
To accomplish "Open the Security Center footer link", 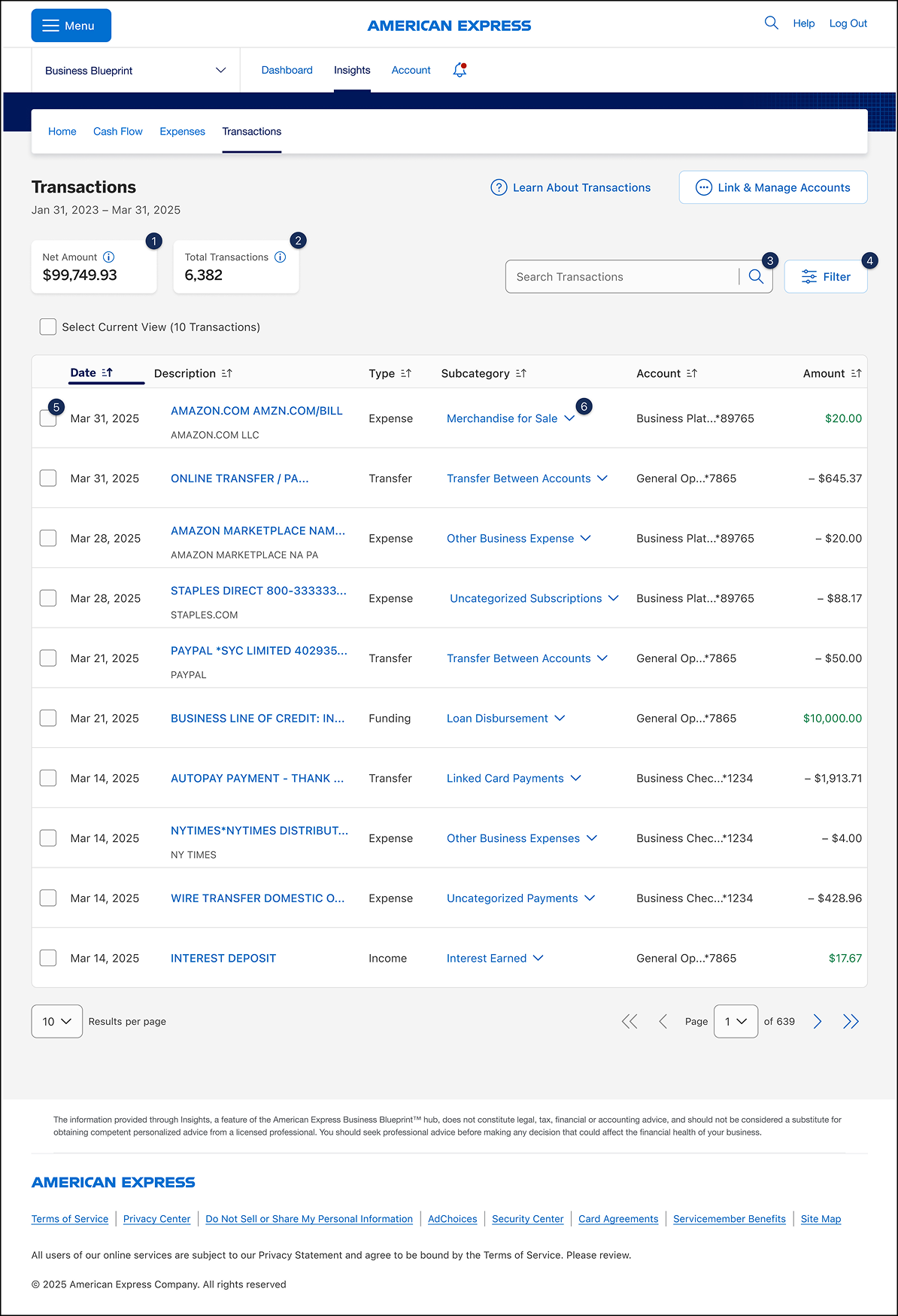I will (527, 1219).
